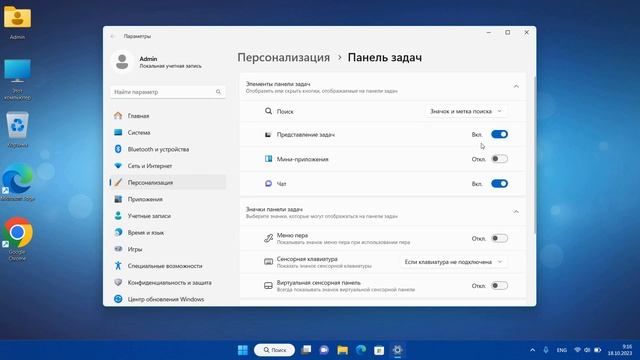The width and height of the screenshot is (640, 360).
Task: Click the Меню пера pen icon
Action: (x=268, y=238)
